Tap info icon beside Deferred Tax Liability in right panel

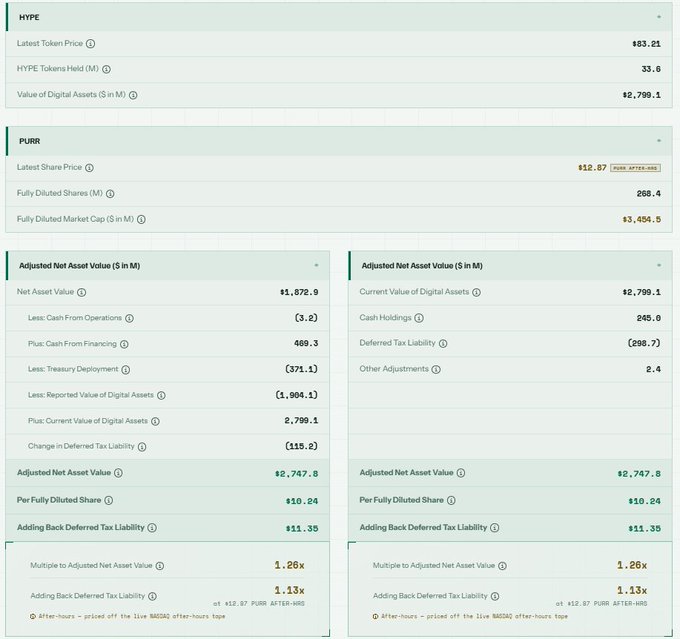tap(443, 344)
